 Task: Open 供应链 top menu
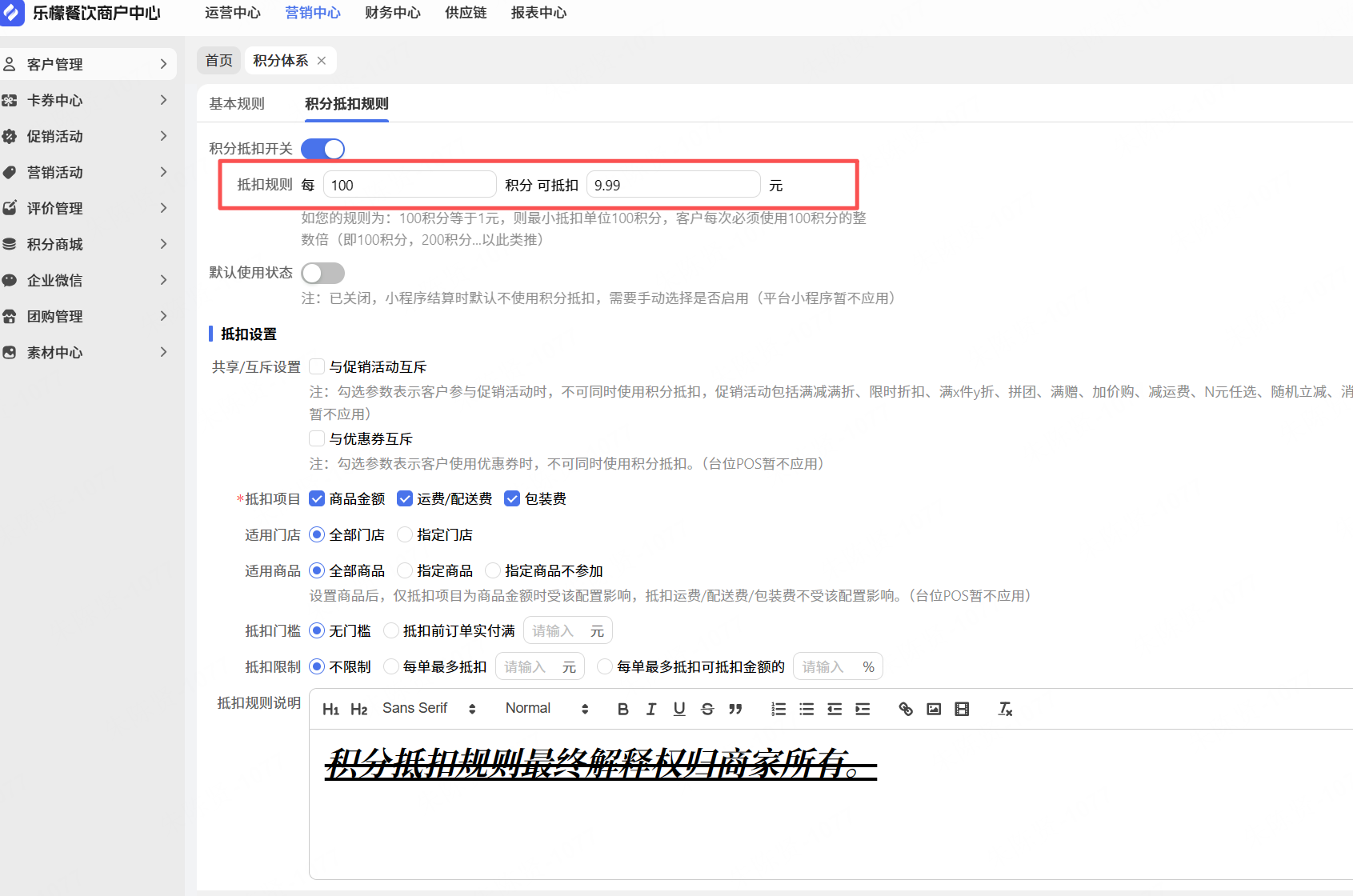(x=466, y=13)
